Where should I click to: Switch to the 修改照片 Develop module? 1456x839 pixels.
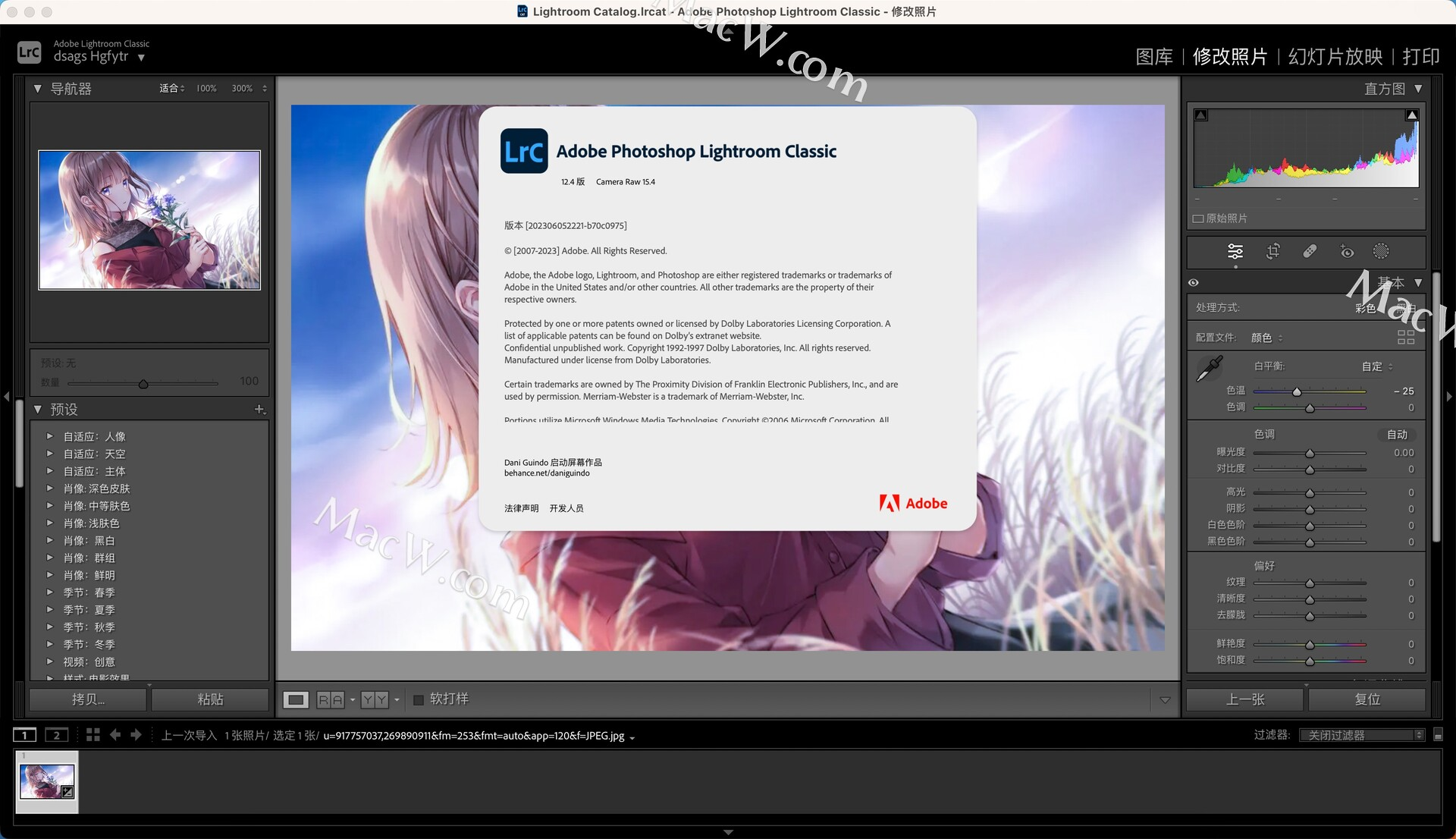(1230, 57)
